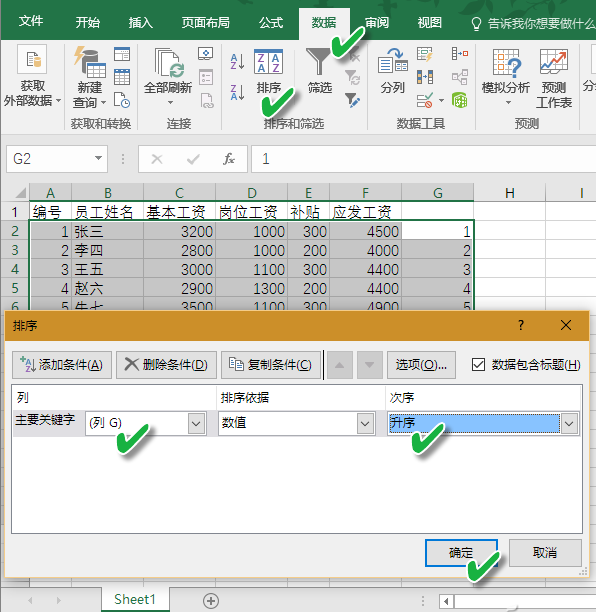This screenshot has width=596, height=612.
Task: Click cell containing 员工姓名
Action: click(x=107, y=212)
